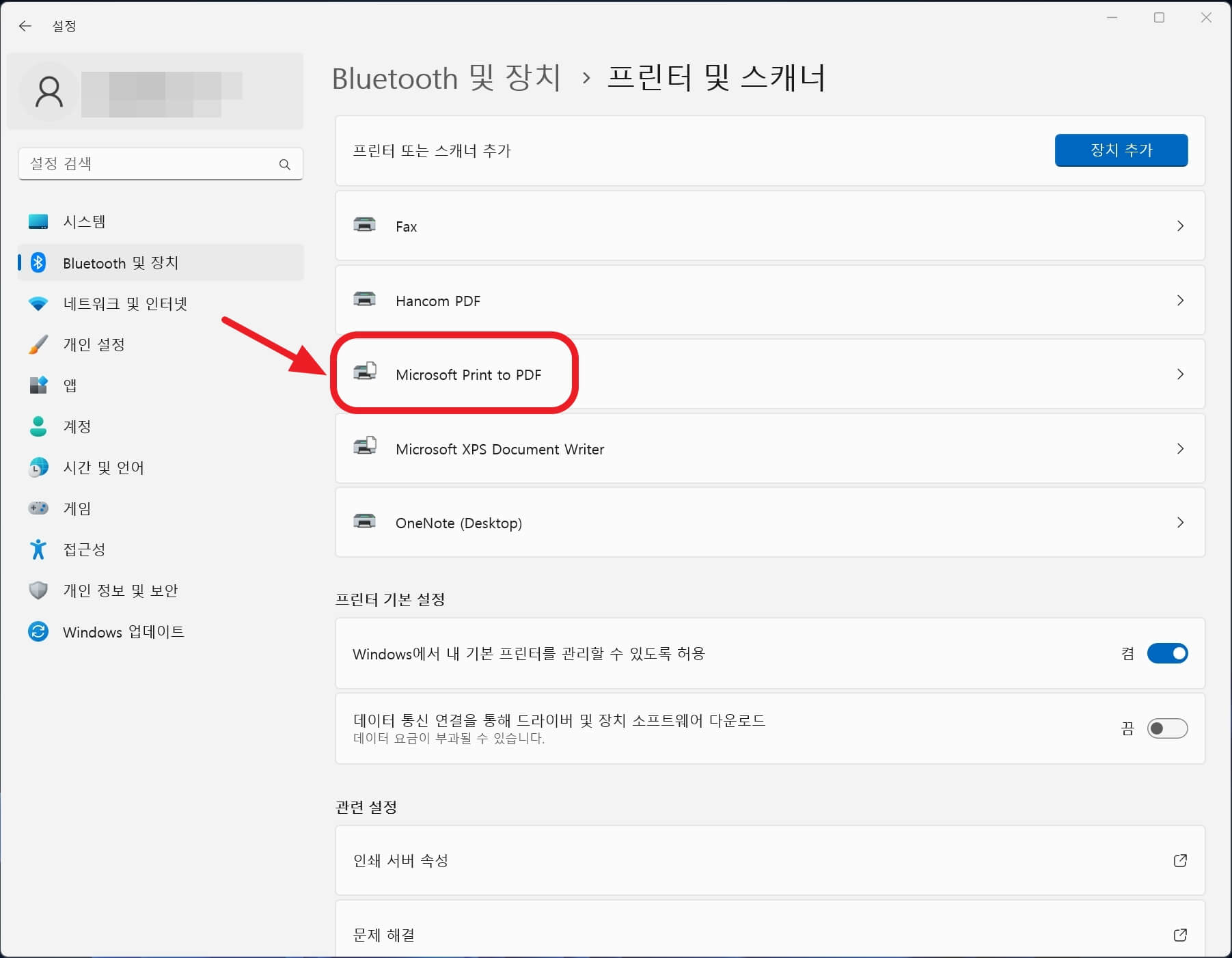Click the 시간 및 언어 globe clock icon
Image resolution: width=1232 pixels, height=958 pixels.
(38, 467)
